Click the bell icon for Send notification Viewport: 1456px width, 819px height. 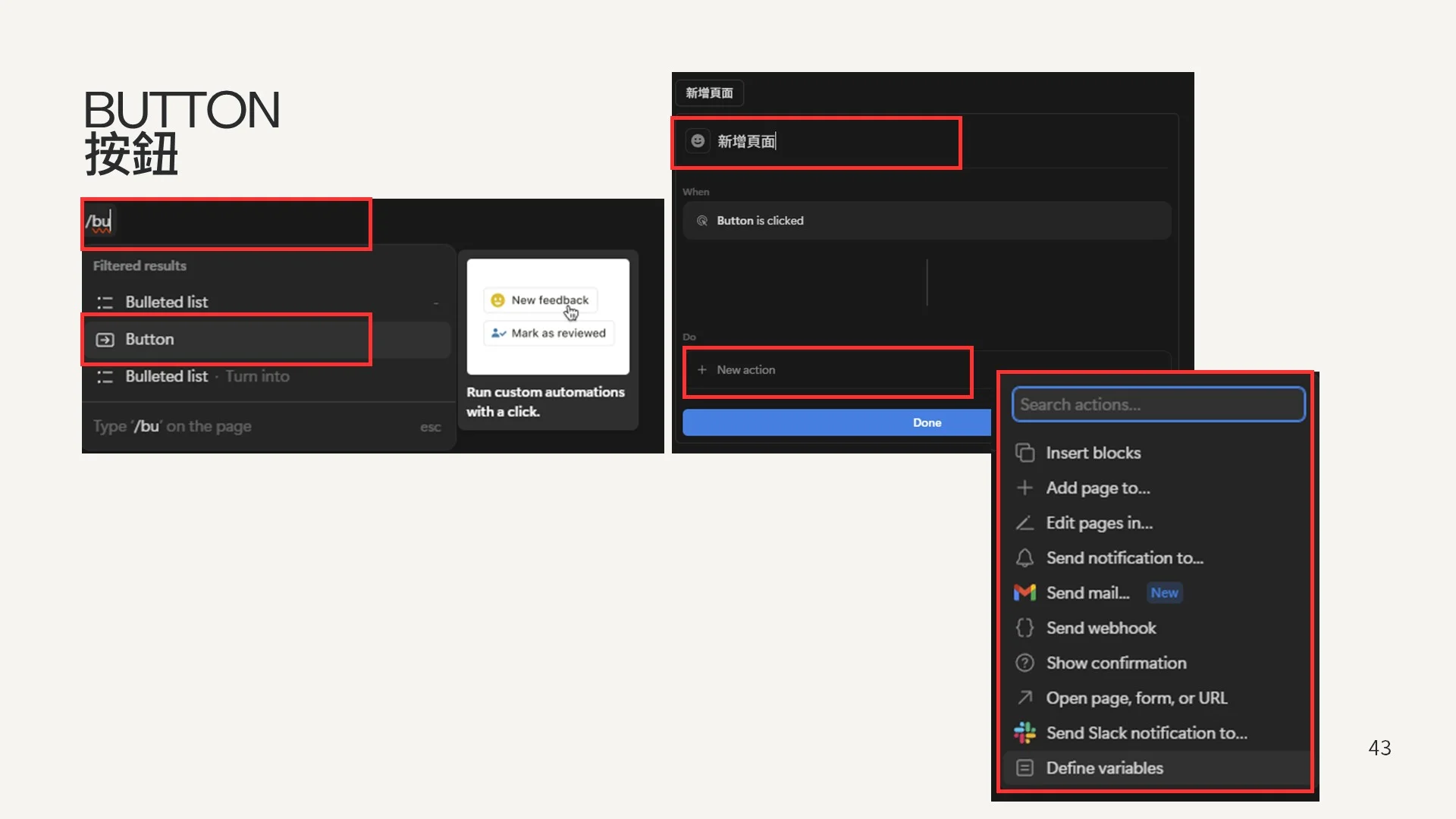coord(1025,558)
